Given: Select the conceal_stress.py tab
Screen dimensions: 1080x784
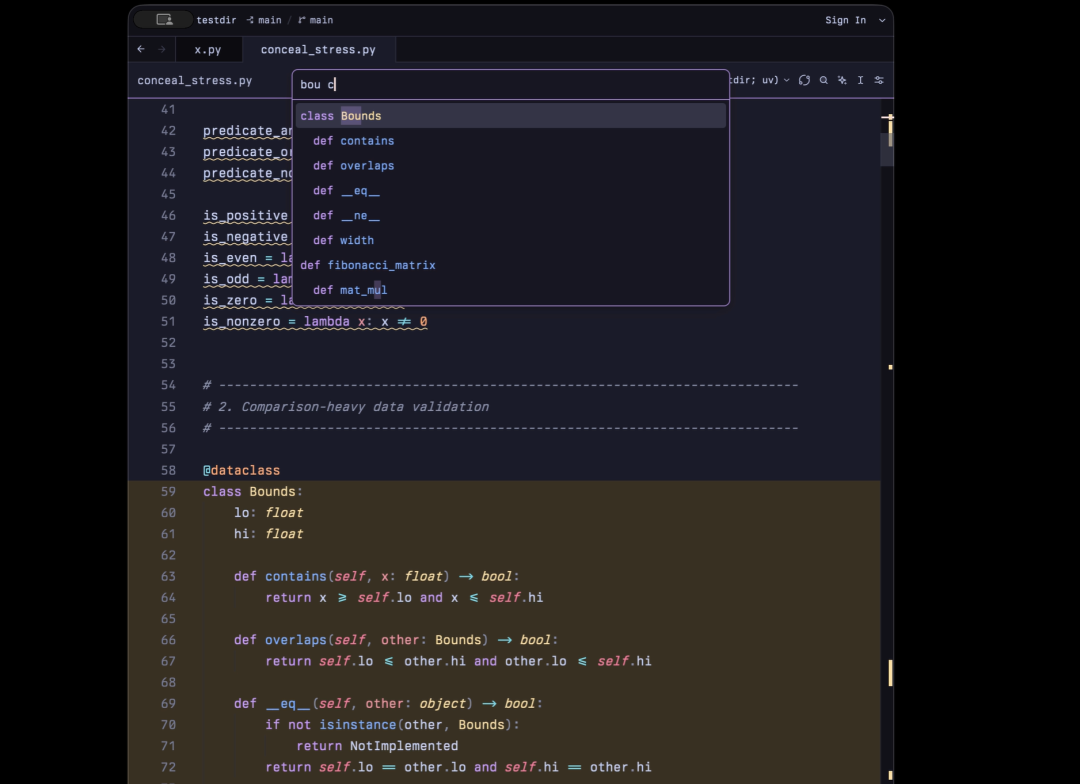Looking at the screenshot, I should click(x=318, y=50).
